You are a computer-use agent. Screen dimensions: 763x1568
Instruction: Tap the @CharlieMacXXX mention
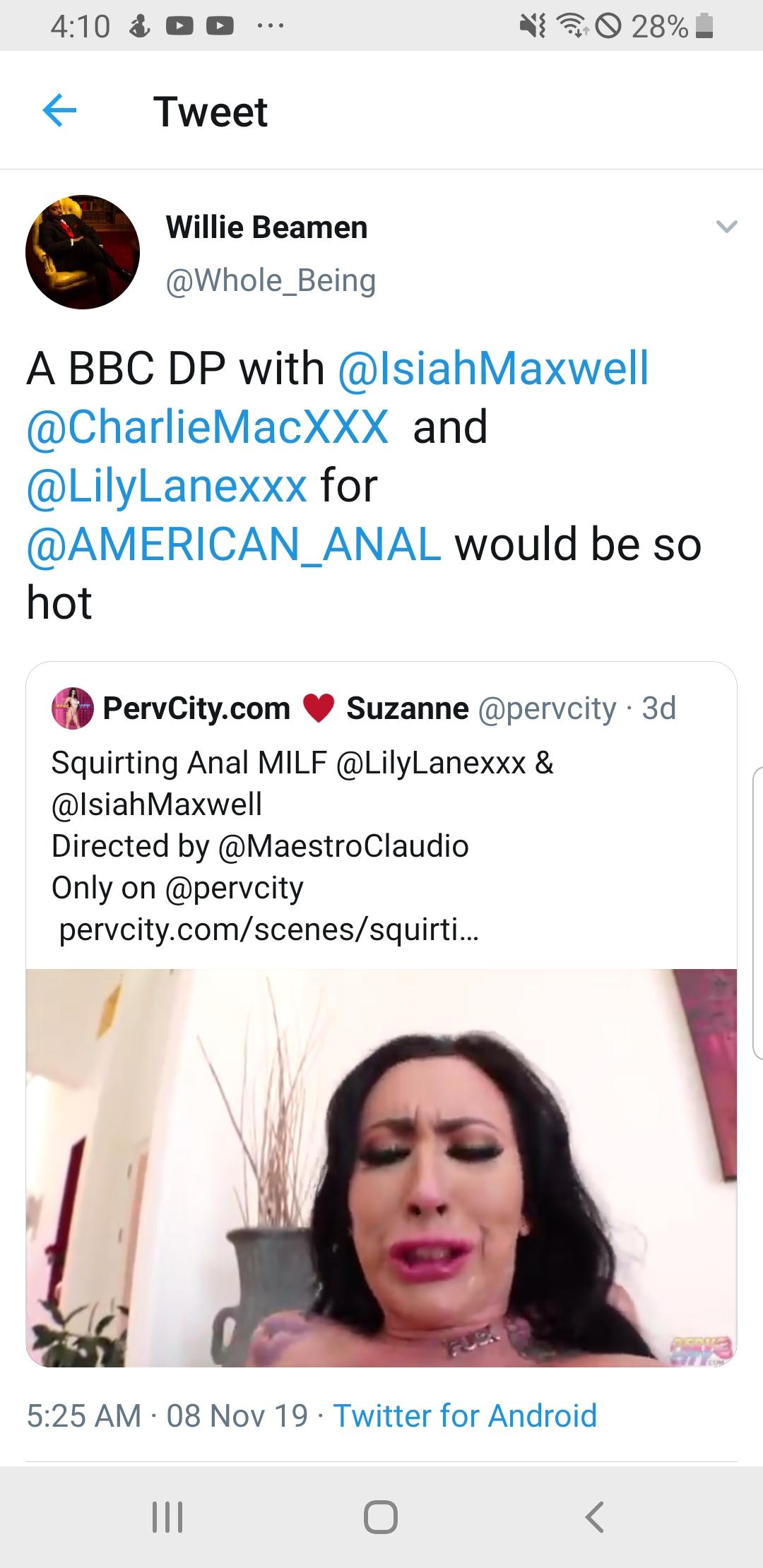[x=208, y=427]
